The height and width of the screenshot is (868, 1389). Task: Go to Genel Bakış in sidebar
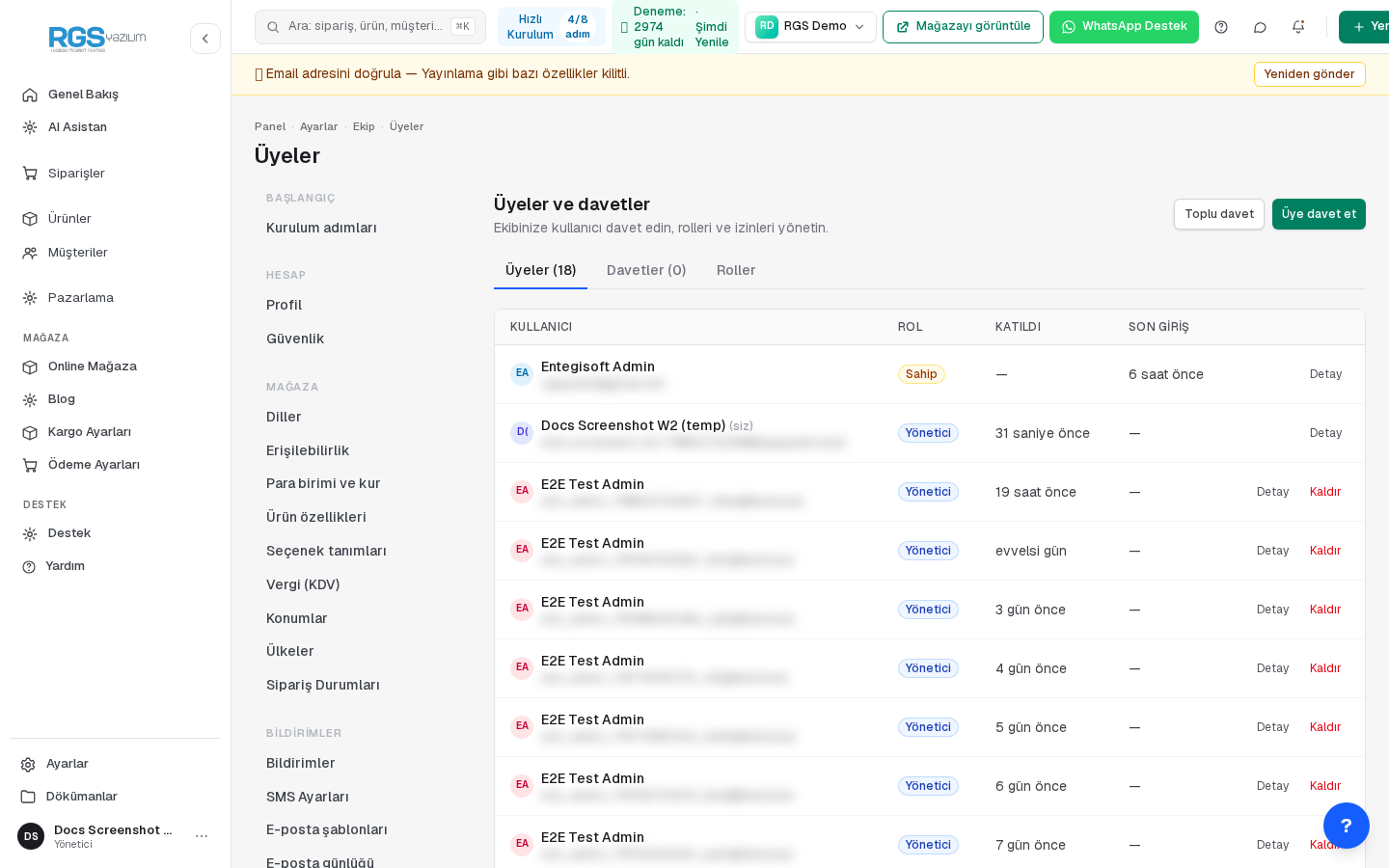[x=83, y=95]
